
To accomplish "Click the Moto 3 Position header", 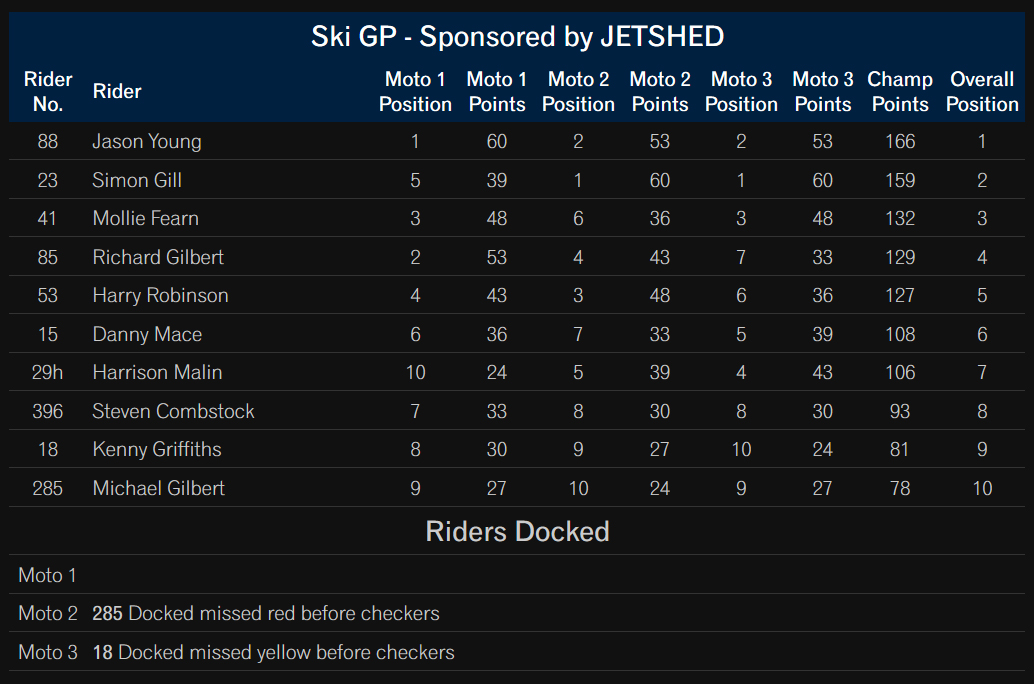I will tap(741, 92).
